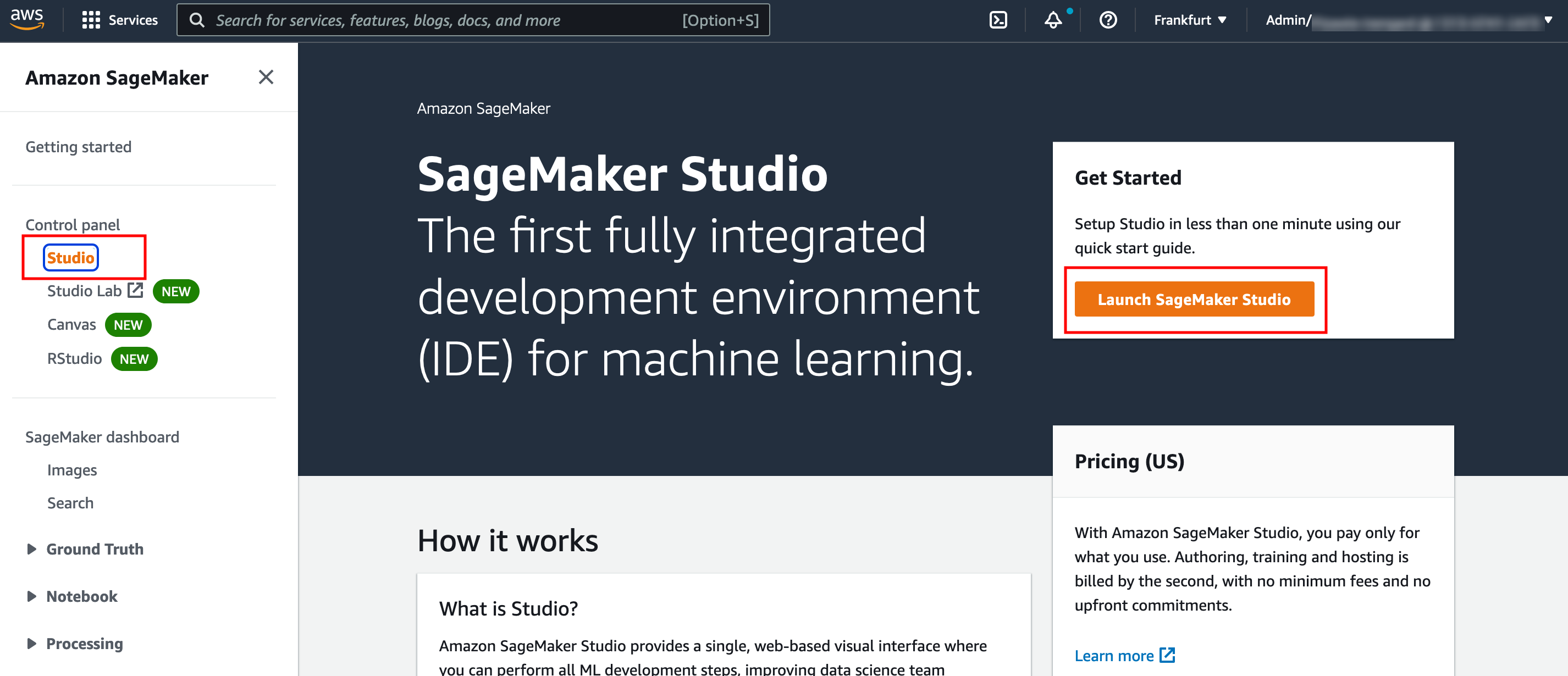Open the help question mark icon
Image resolution: width=1568 pixels, height=676 pixels.
pos(1108,20)
